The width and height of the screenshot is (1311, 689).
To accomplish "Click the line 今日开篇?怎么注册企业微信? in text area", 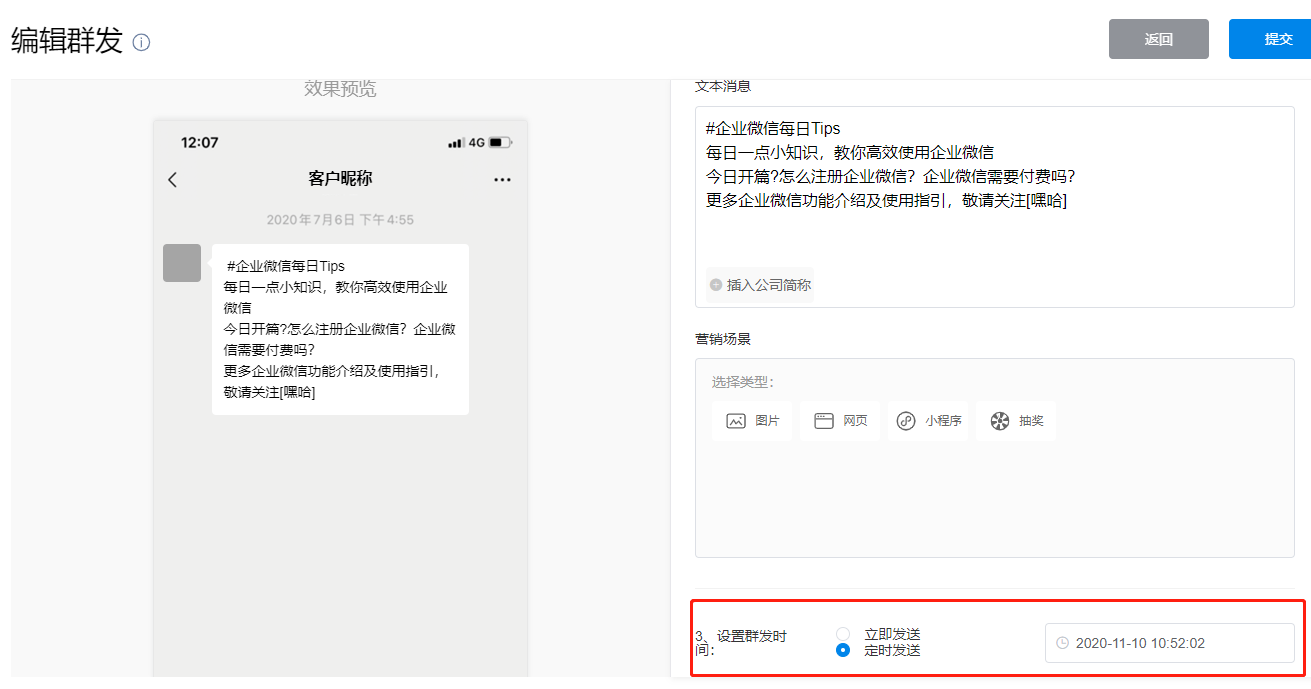I will [x=891, y=176].
